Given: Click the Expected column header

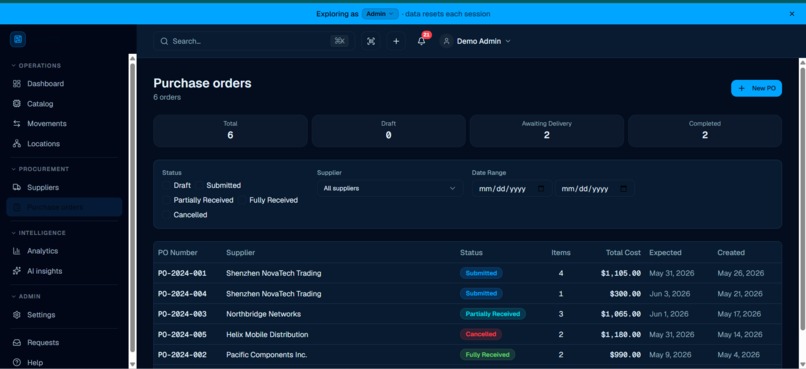Looking at the screenshot, I should (665, 253).
